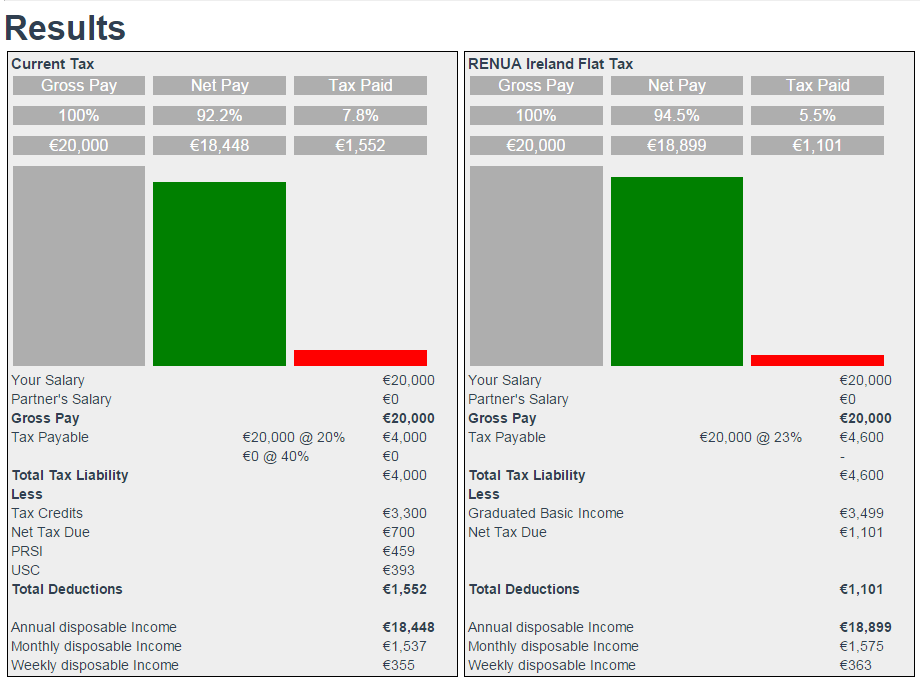The image size is (920, 684).
Task: Click the €355 weekly disposable income
Action: [x=398, y=665]
